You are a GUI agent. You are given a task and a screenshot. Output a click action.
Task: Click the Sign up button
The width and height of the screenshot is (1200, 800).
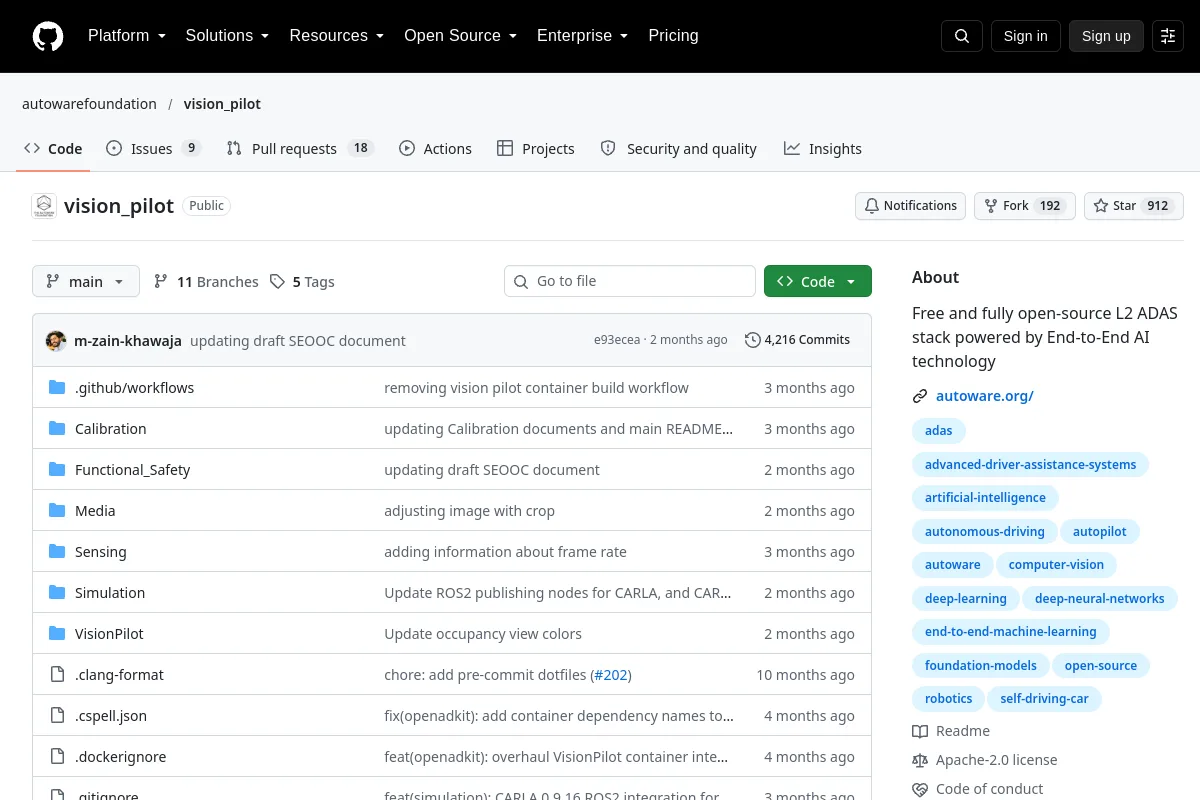(1106, 36)
